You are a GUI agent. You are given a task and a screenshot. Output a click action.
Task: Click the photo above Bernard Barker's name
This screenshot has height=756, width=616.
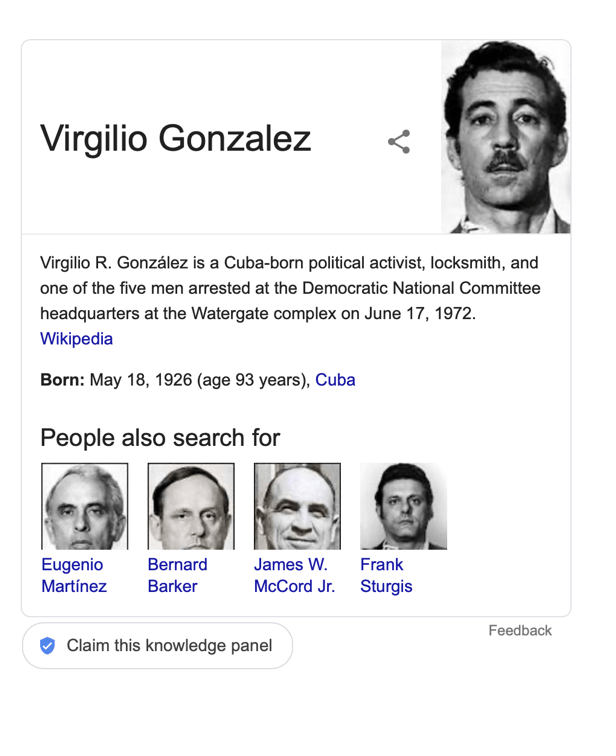tap(191, 505)
